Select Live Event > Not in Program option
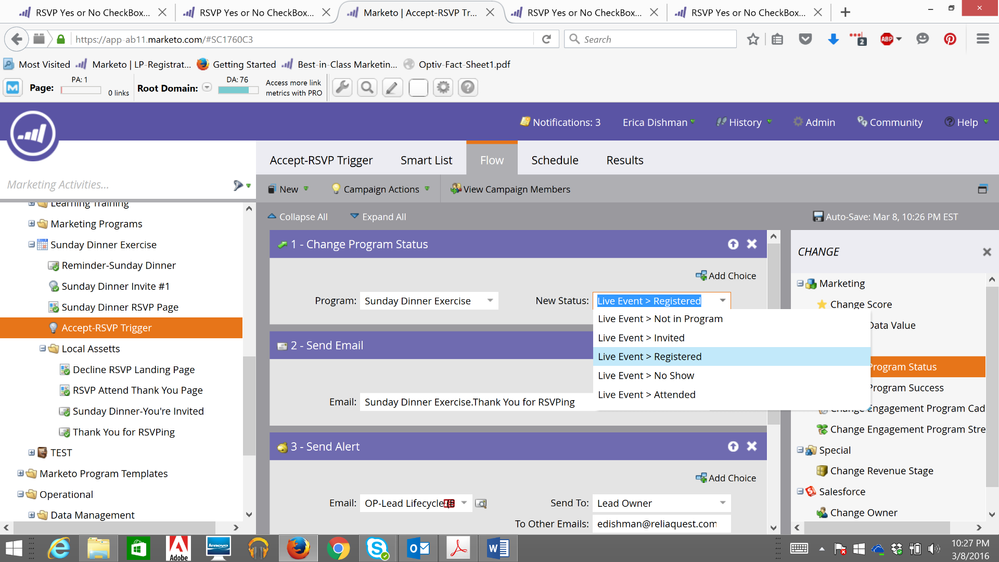Screen dimensions: 999x562 [x=731, y=319]
